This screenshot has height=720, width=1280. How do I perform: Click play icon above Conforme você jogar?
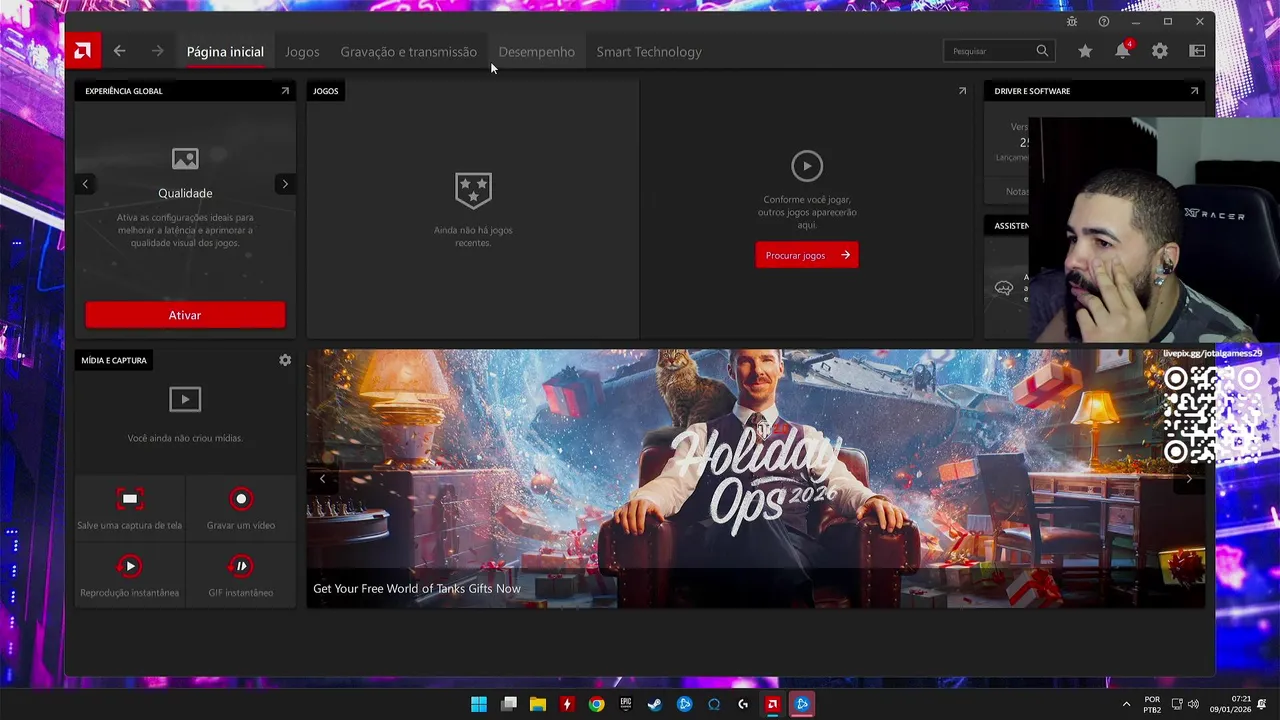point(807,166)
